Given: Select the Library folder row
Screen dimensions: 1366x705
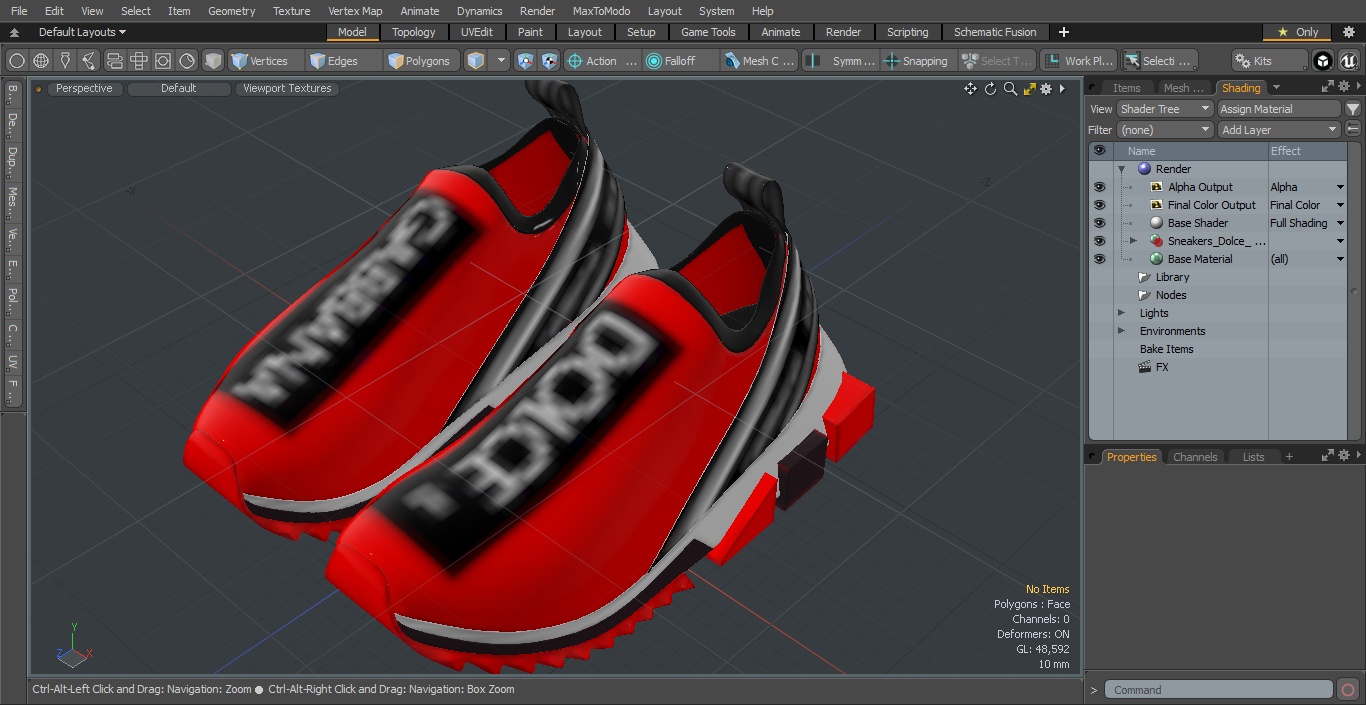Looking at the screenshot, I should pos(1172,277).
